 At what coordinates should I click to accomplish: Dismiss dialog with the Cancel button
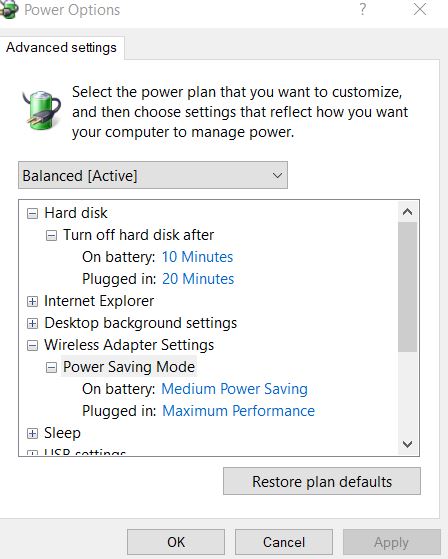coord(284,542)
